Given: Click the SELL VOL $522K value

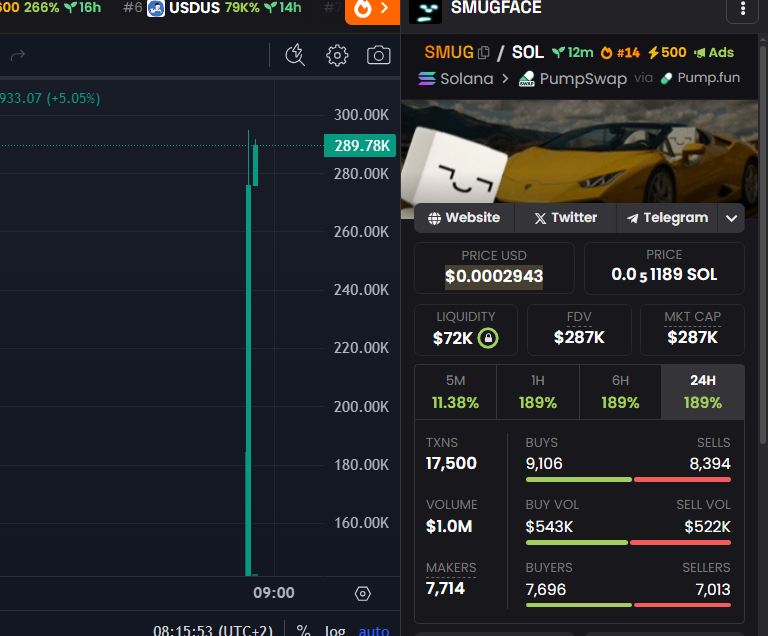Looking at the screenshot, I should point(707,527).
